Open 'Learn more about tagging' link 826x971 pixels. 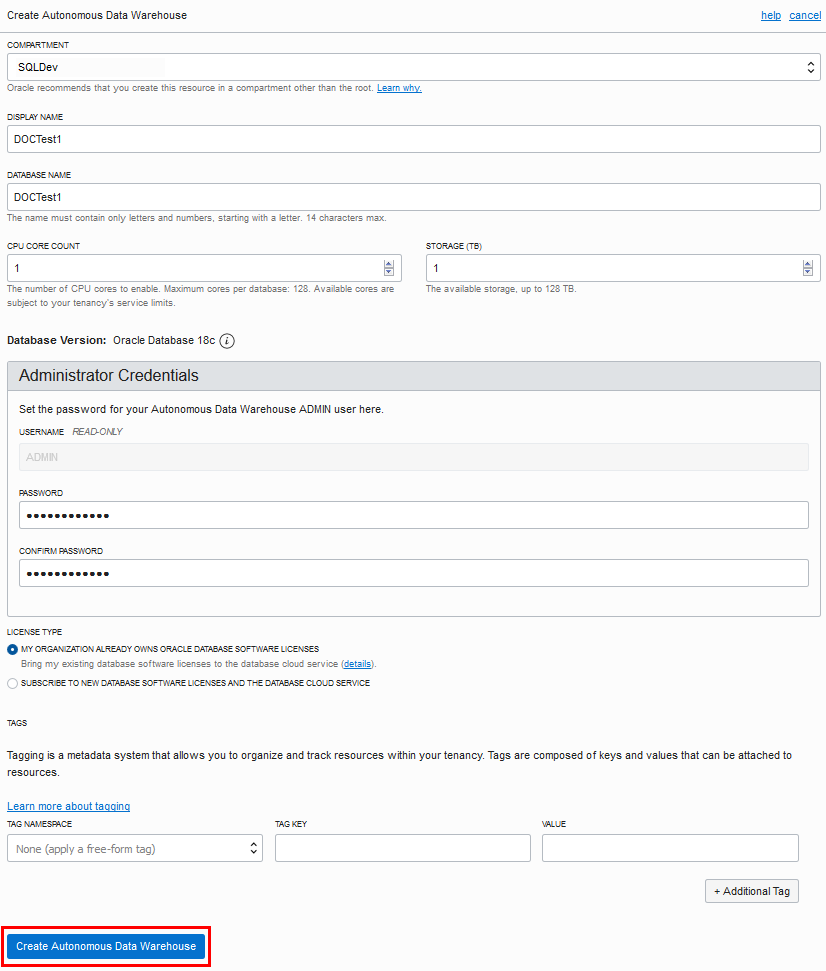(x=68, y=806)
